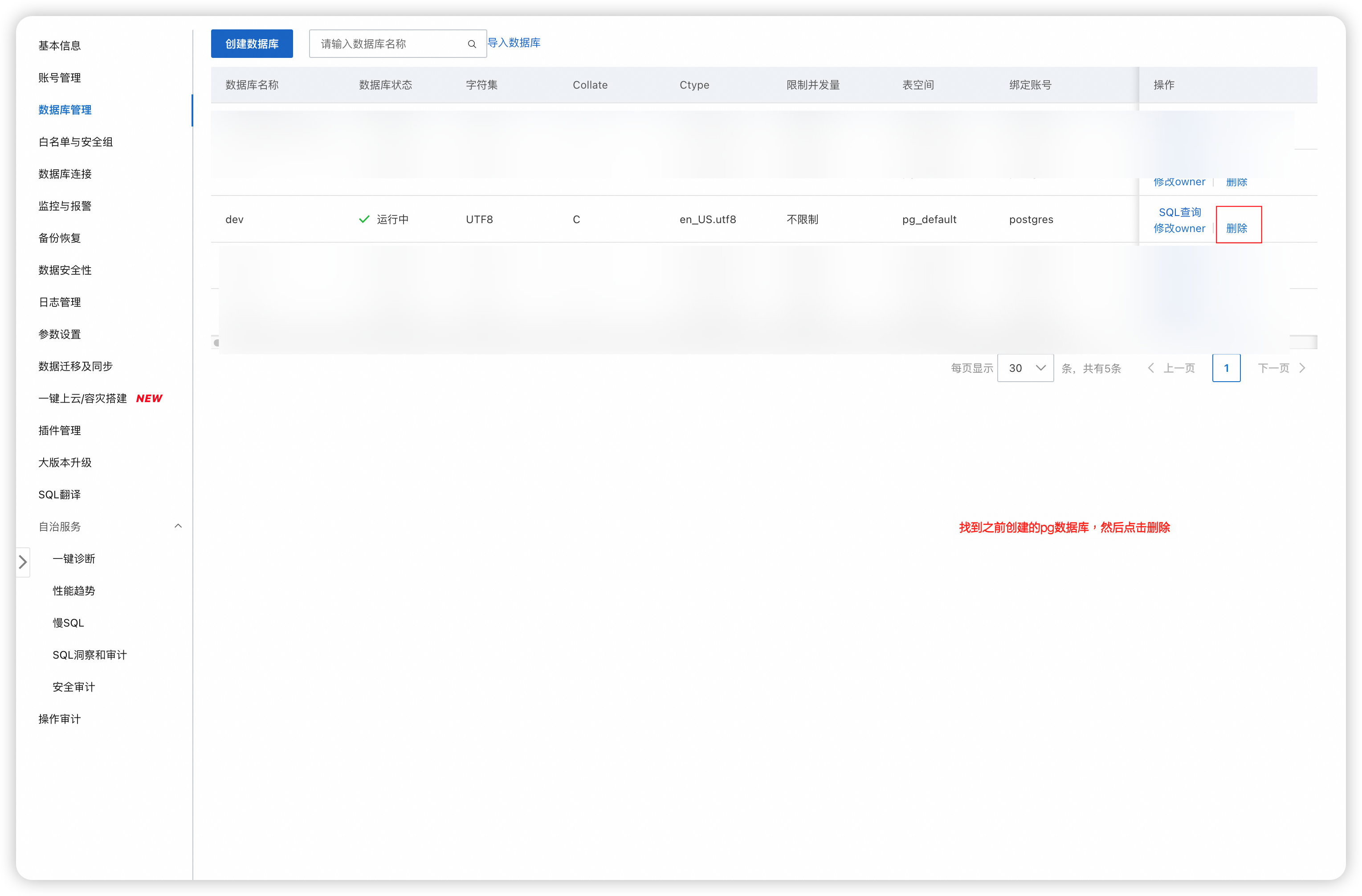The height and width of the screenshot is (896, 1362).
Task: Click the search magnifier icon
Action: coord(472,44)
